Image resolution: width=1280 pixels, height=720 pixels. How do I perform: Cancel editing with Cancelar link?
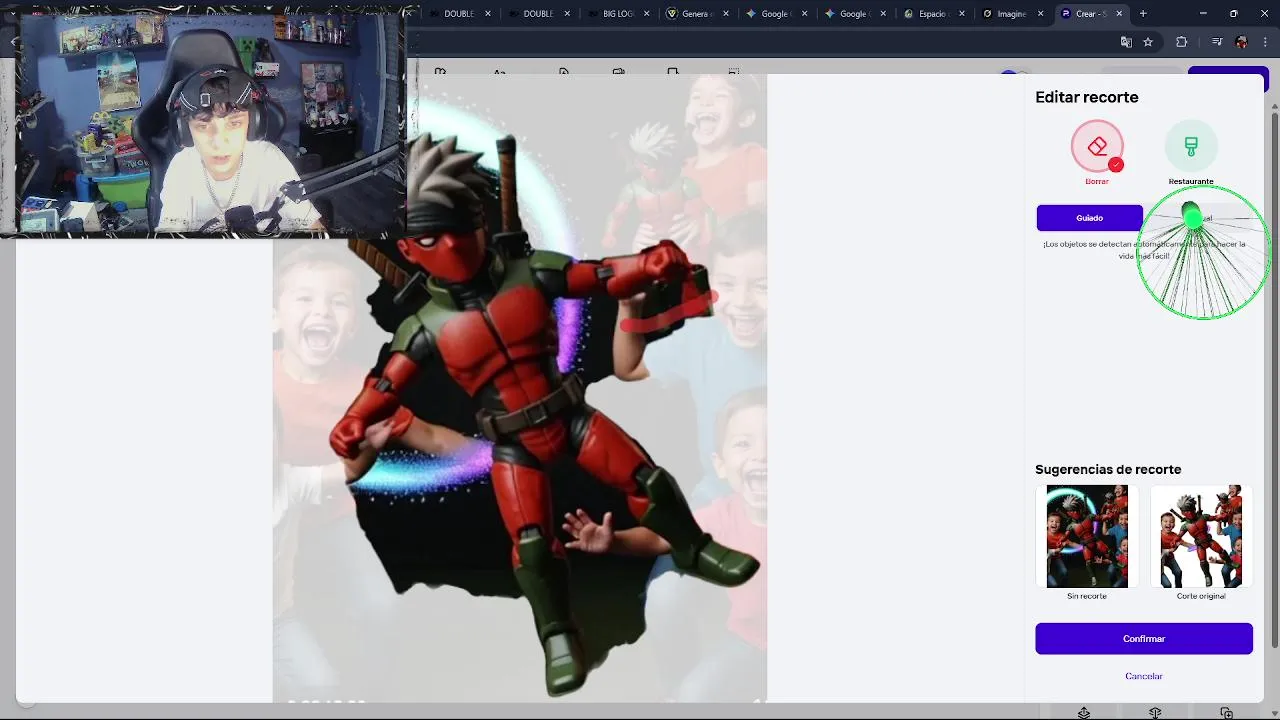(x=1144, y=676)
